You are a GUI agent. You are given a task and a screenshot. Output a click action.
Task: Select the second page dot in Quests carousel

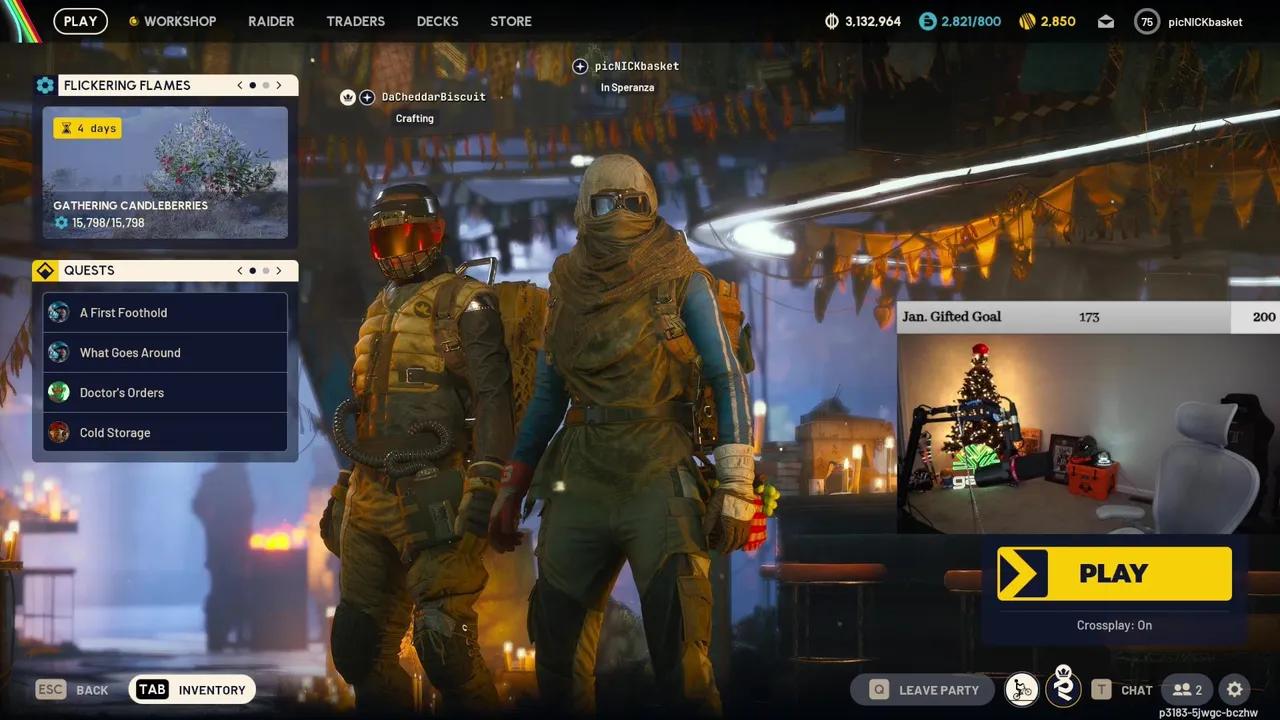265,270
